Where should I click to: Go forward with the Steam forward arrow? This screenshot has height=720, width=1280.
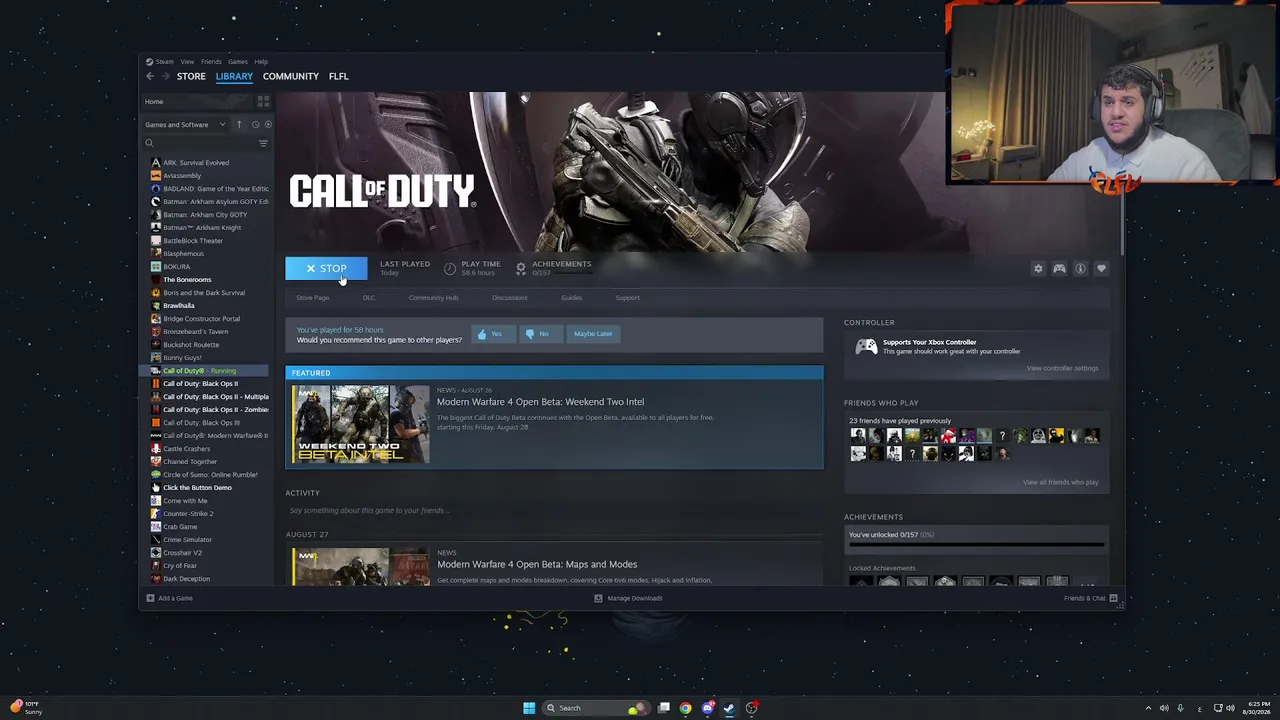(165, 76)
